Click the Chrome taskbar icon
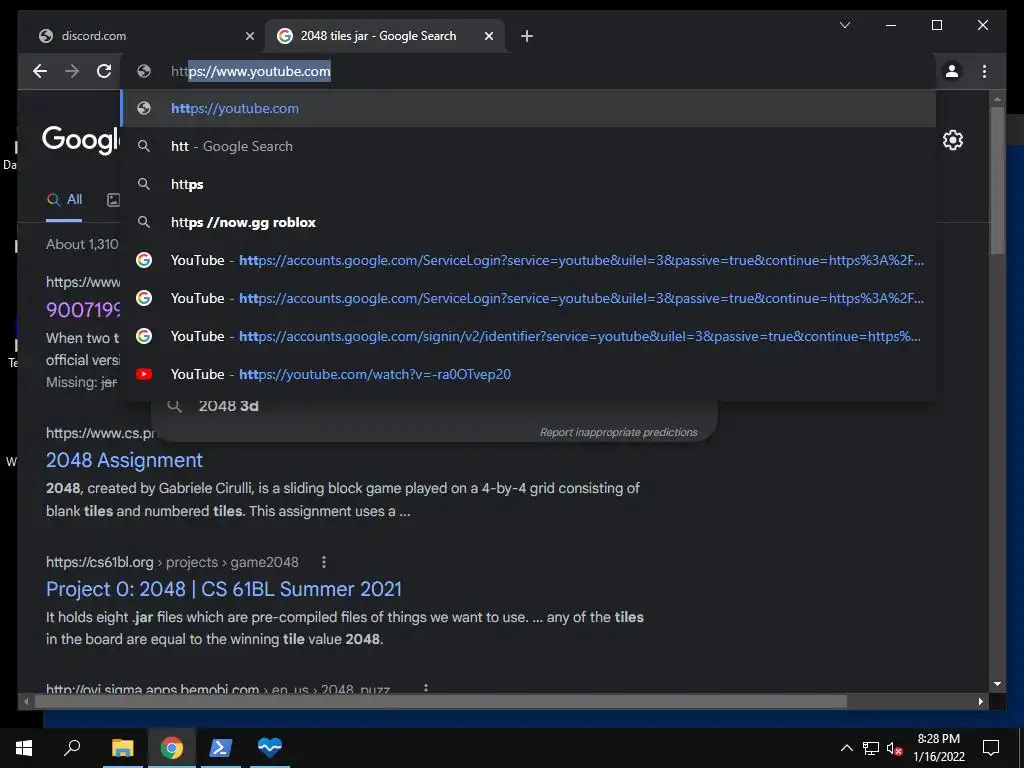Viewport: 1024px width, 768px height. 172,748
